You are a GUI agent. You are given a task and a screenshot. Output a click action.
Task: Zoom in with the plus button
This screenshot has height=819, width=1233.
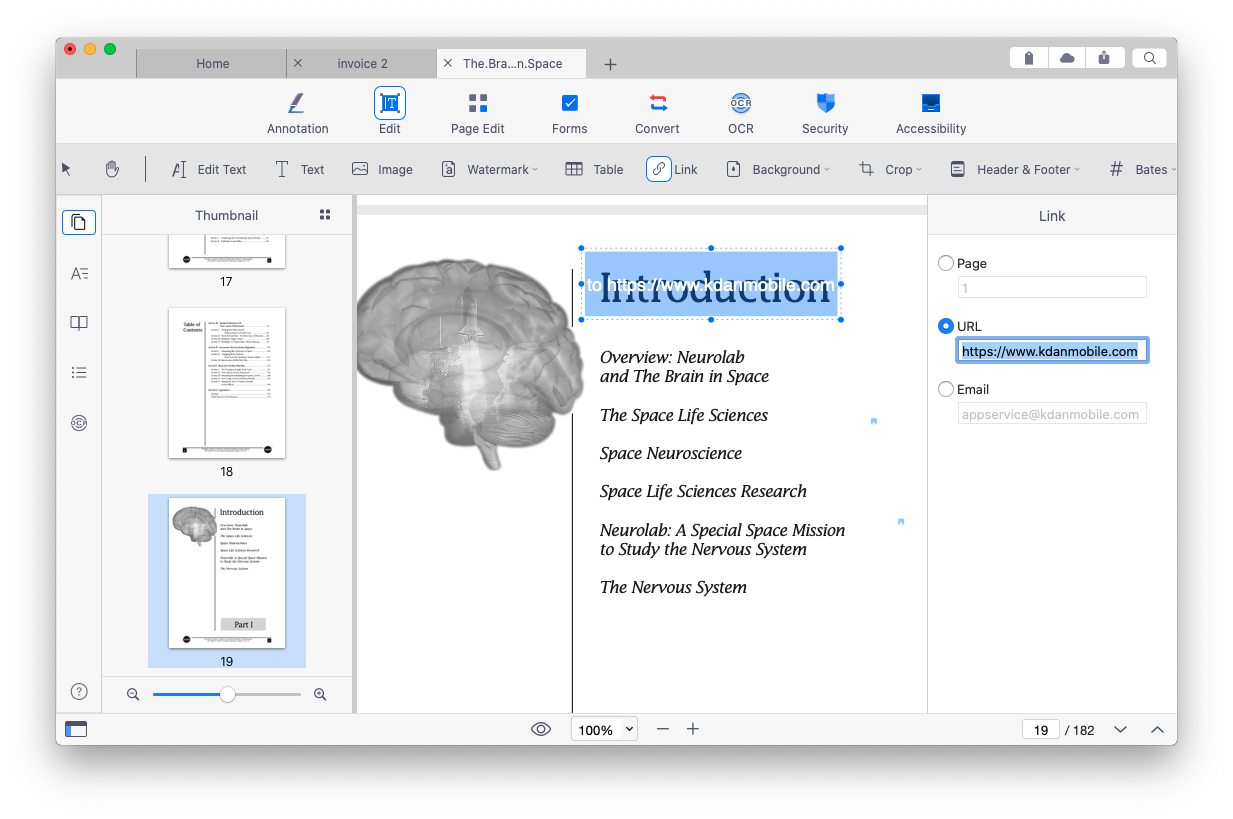click(693, 729)
